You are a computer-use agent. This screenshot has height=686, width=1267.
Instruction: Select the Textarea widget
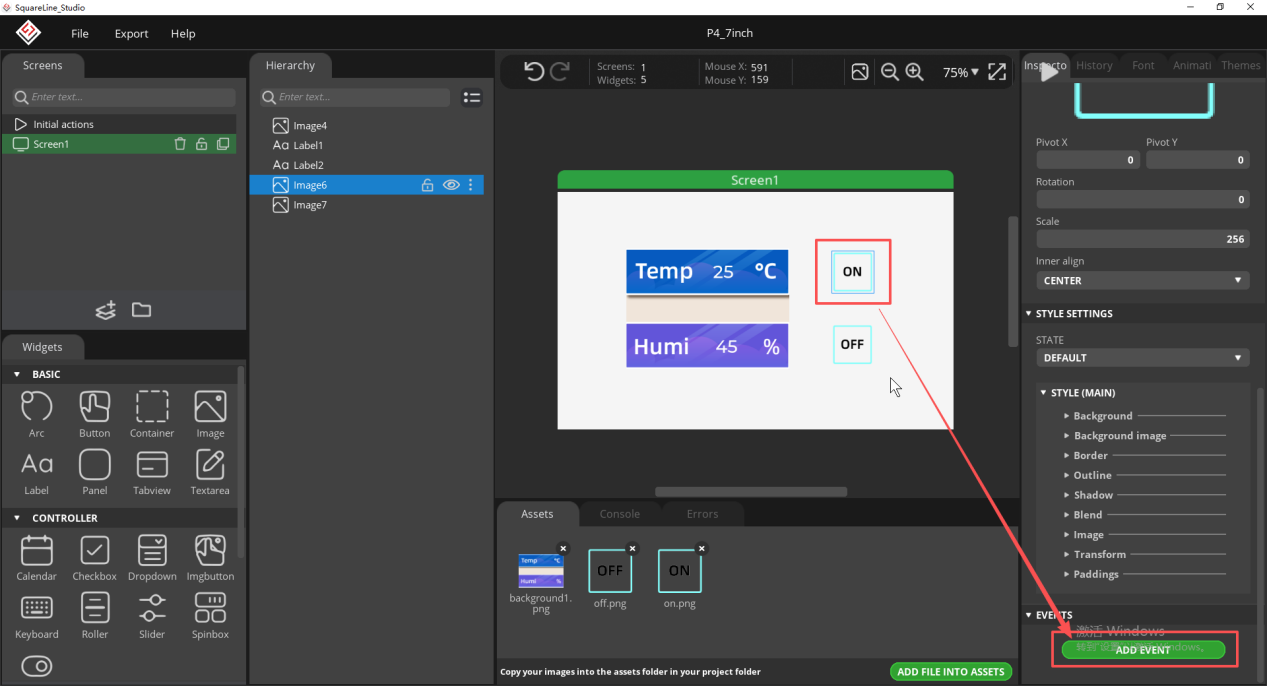coord(210,472)
